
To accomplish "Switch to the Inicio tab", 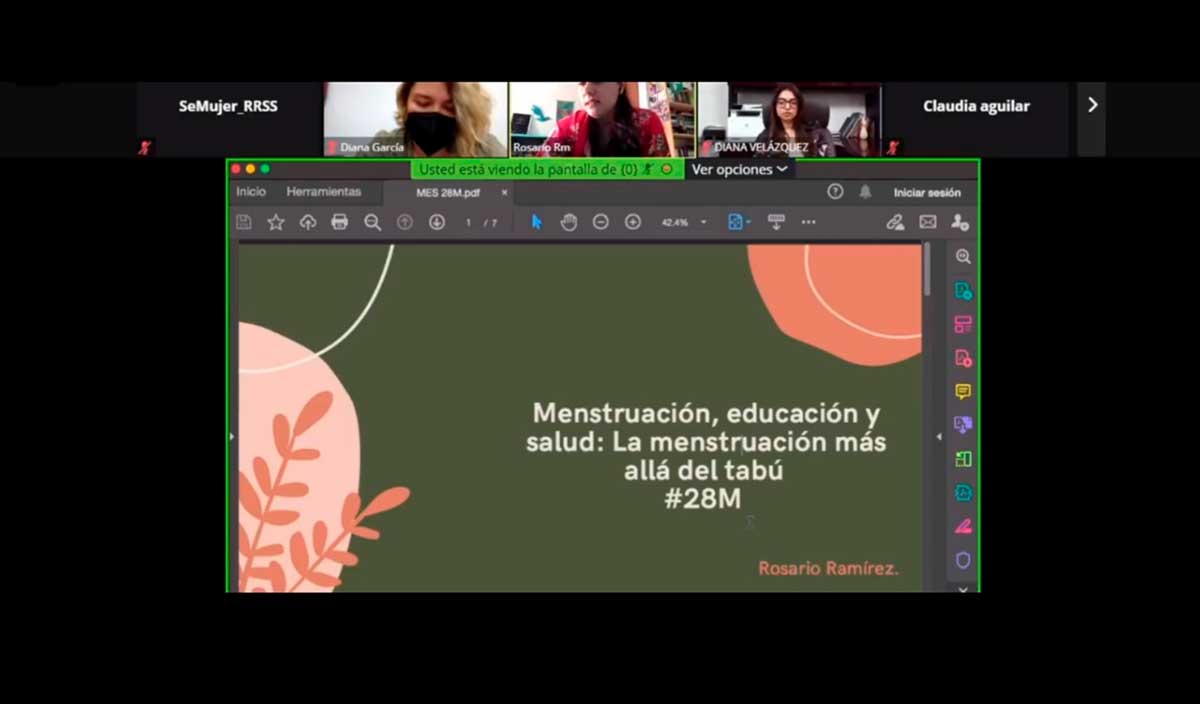I will click(x=251, y=192).
